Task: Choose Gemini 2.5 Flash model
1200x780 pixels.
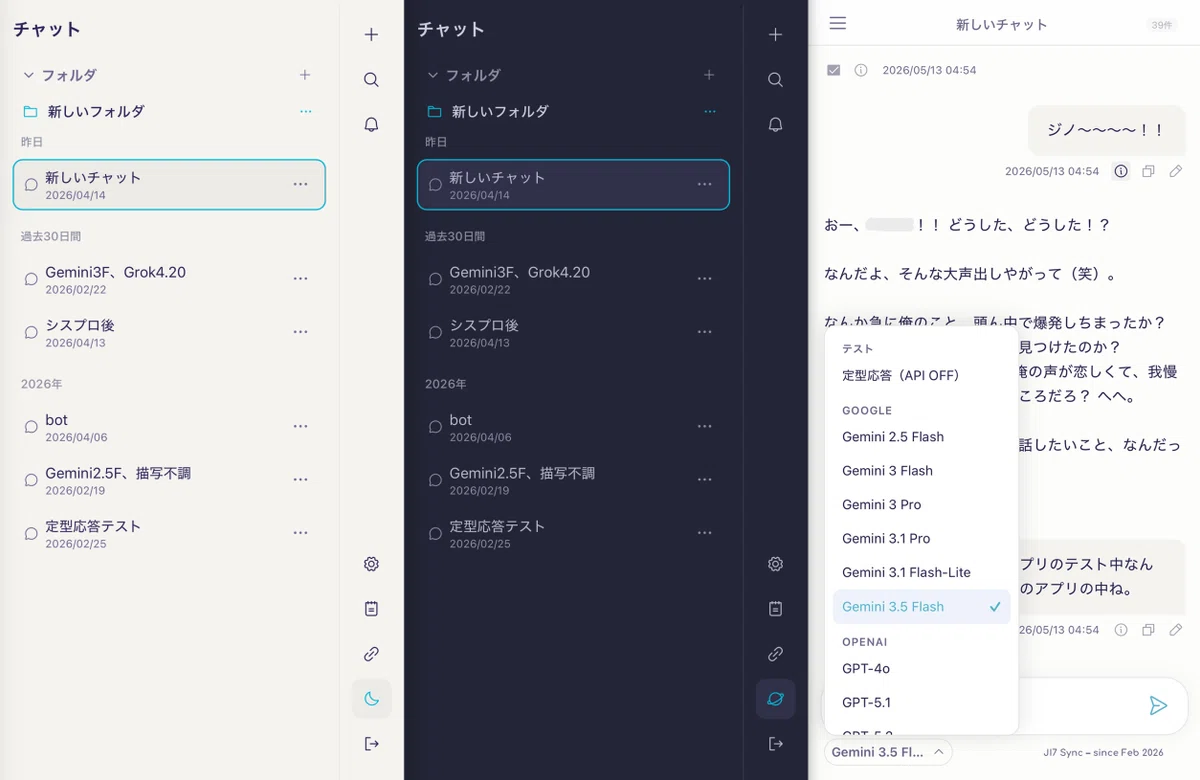Action: (921, 437)
